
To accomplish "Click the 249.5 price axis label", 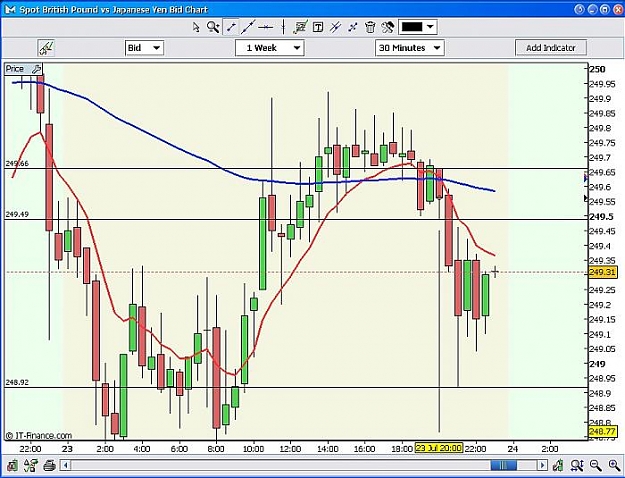I will [x=602, y=216].
